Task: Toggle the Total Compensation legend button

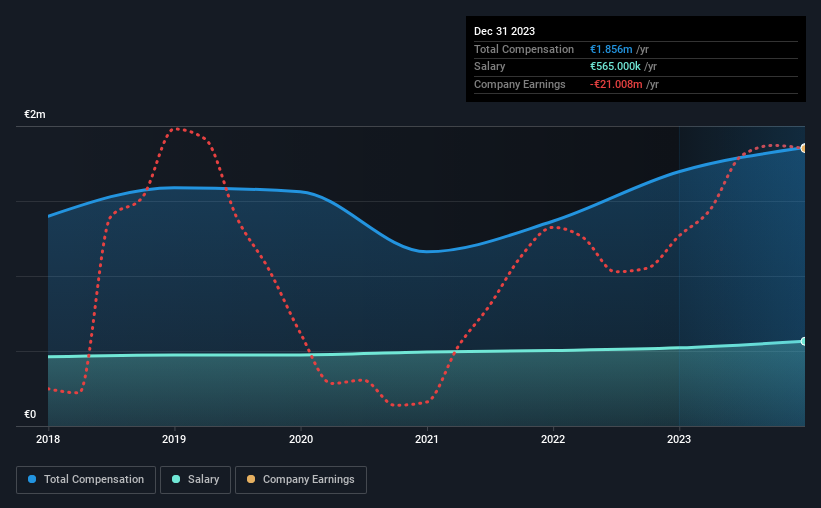Action: [x=86, y=480]
